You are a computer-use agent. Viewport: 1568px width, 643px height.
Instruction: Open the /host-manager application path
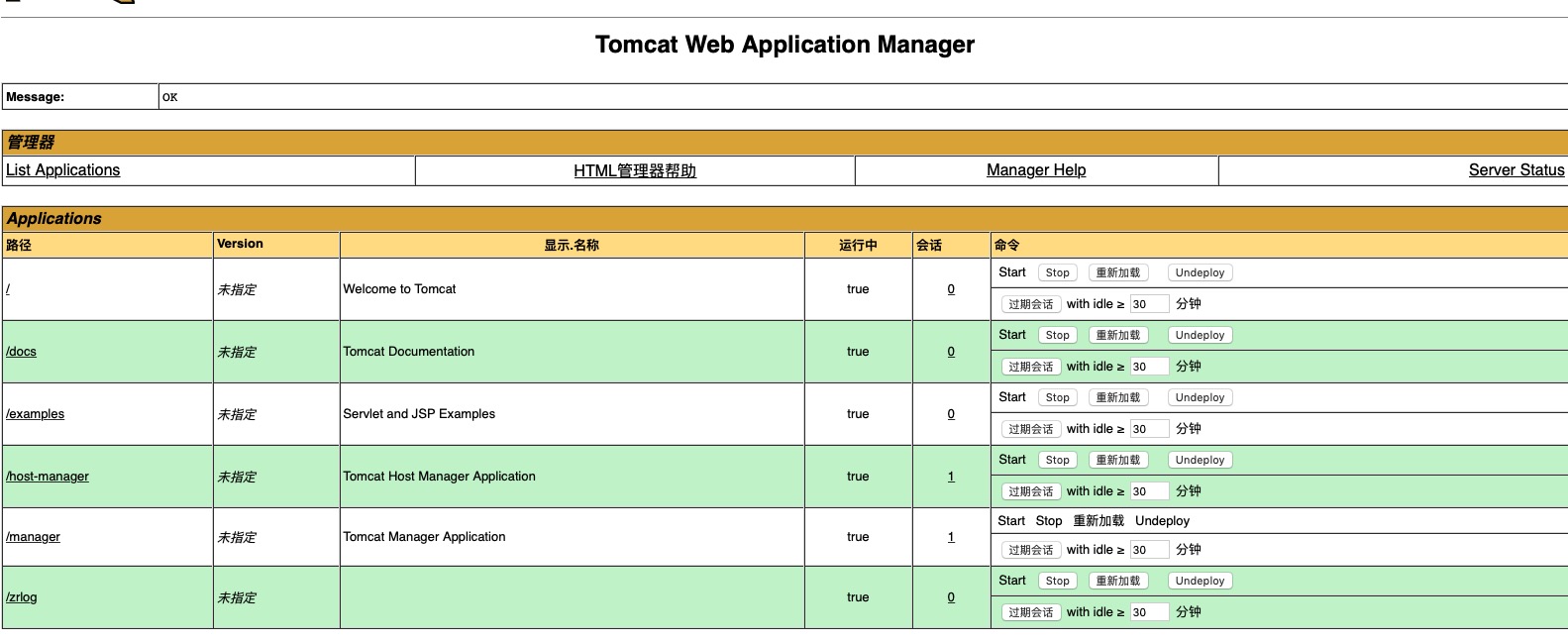(x=47, y=477)
